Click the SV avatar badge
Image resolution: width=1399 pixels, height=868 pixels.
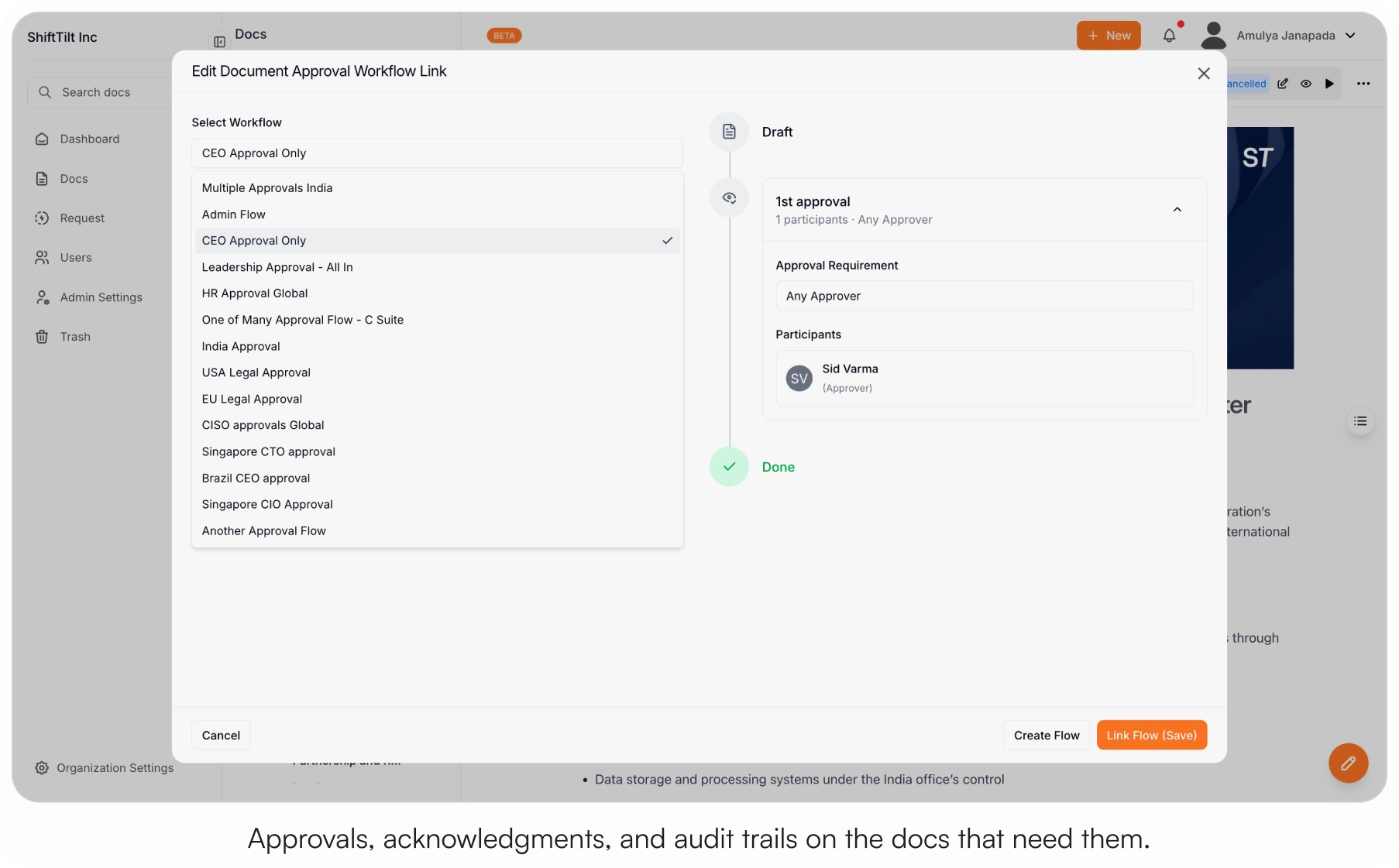[x=799, y=379]
